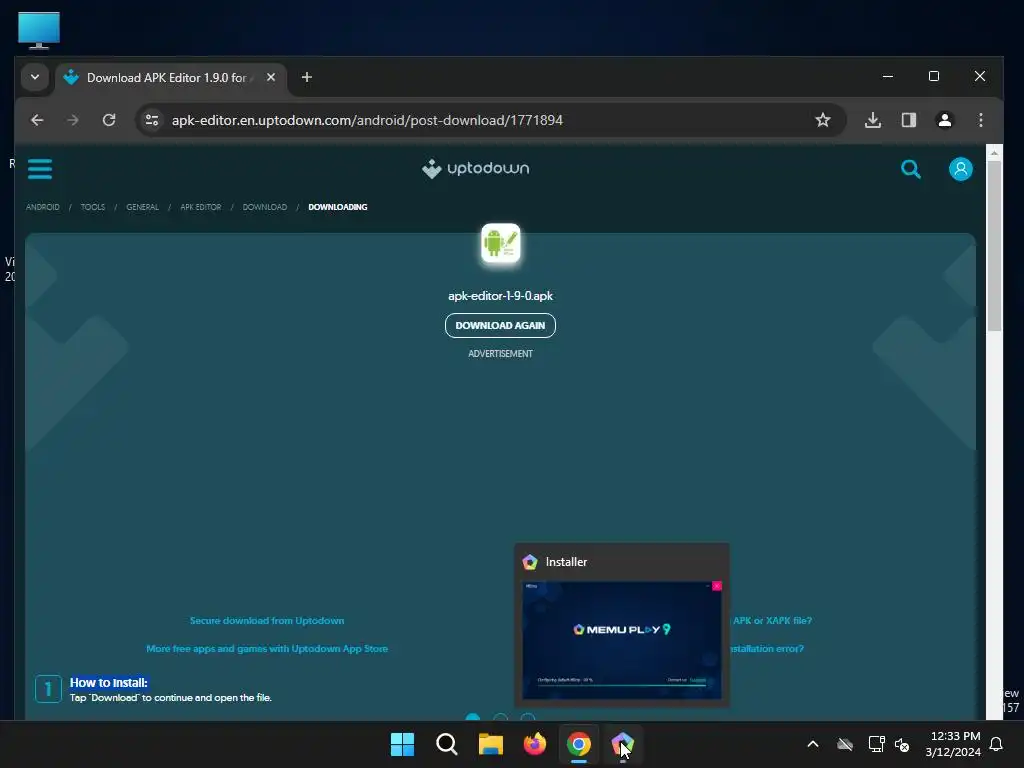
Task: Open the Uptodown hamburger menu
Action: pos(40,168)
